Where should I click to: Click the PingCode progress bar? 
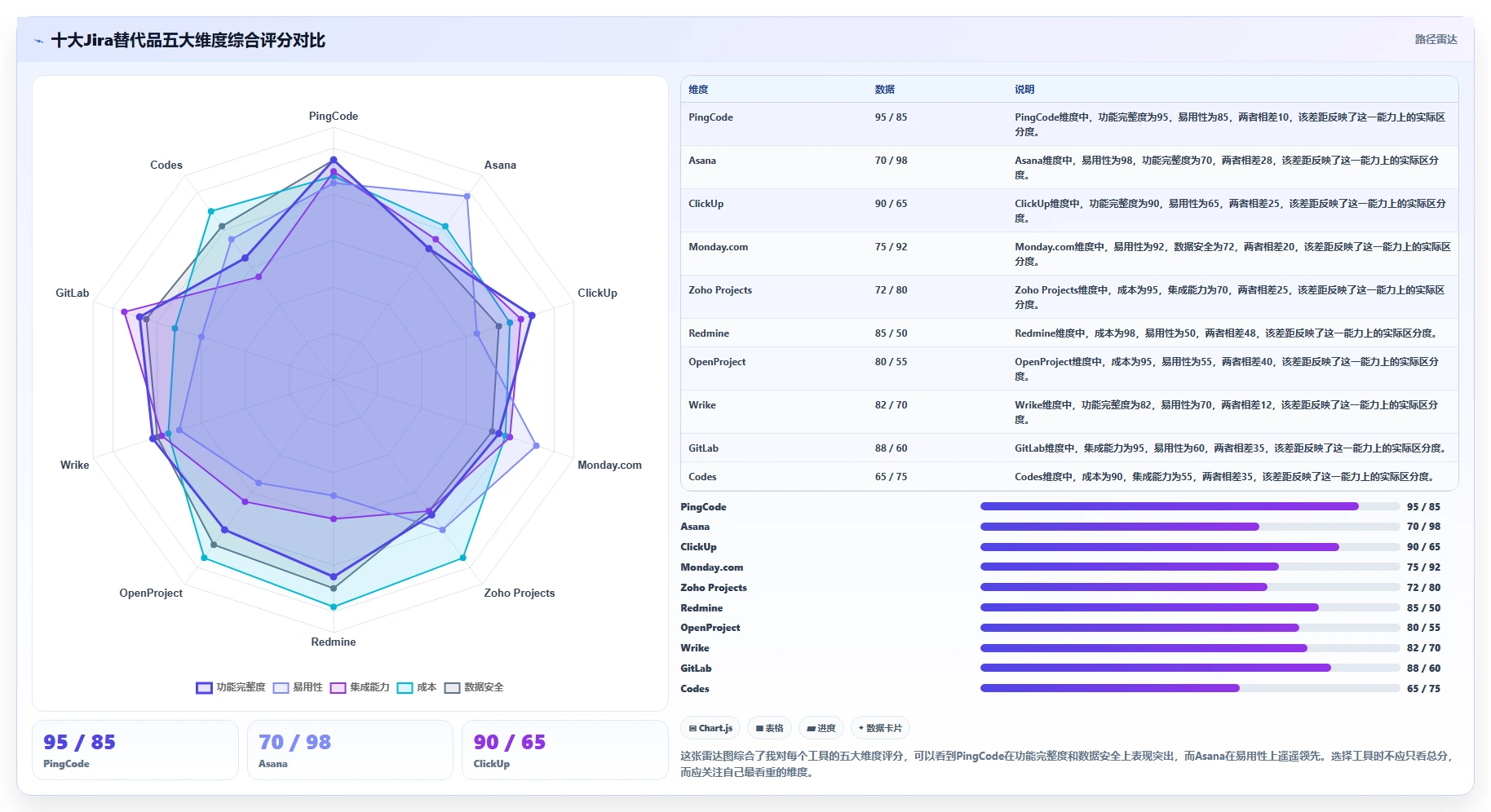coord(1190,506)
